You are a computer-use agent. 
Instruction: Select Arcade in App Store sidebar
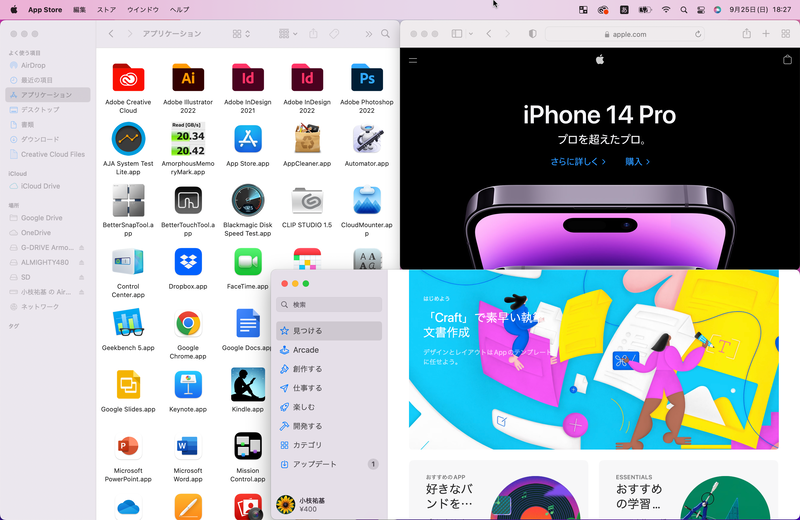pyautogui.click(x=329, y=350)
